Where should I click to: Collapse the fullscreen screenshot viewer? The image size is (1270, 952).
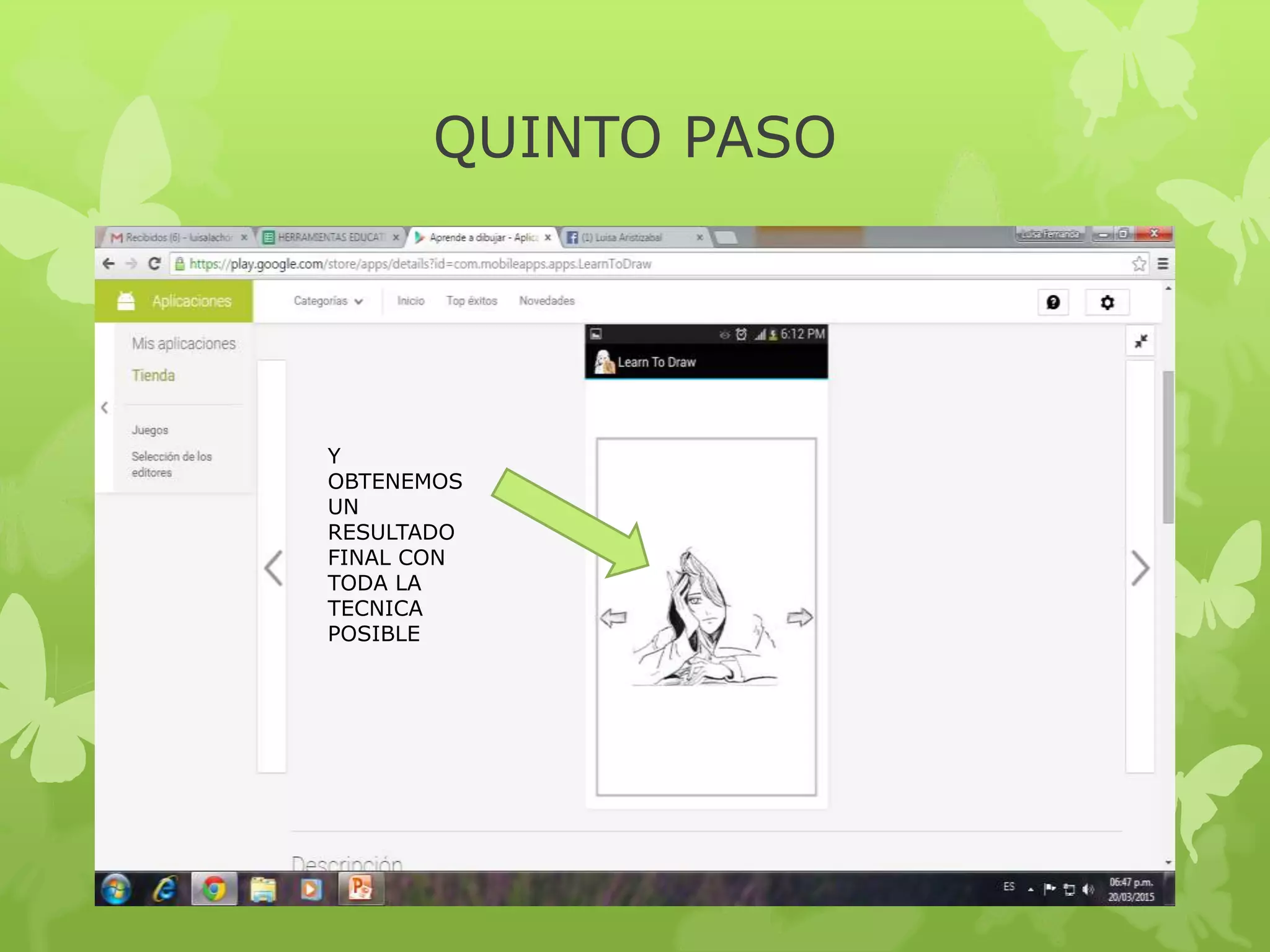click(x=1140, y=342)
